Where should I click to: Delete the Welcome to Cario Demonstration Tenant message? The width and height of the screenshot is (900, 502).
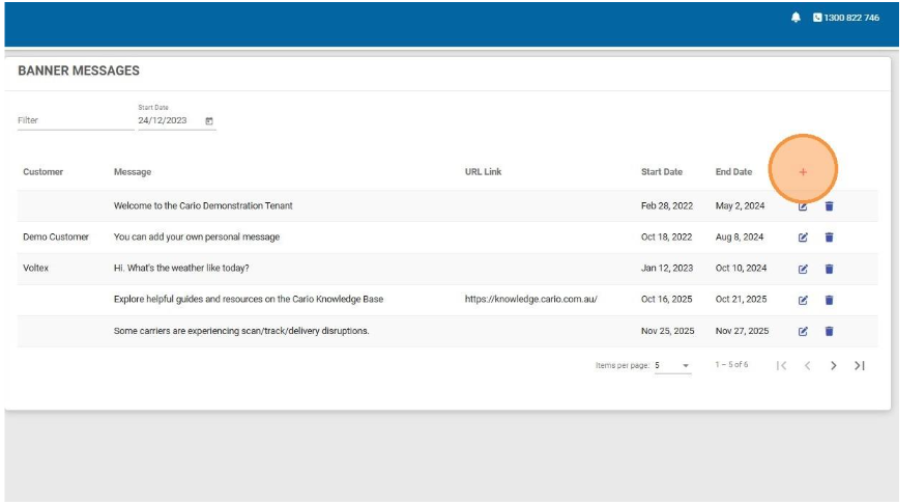pos(829,206)
